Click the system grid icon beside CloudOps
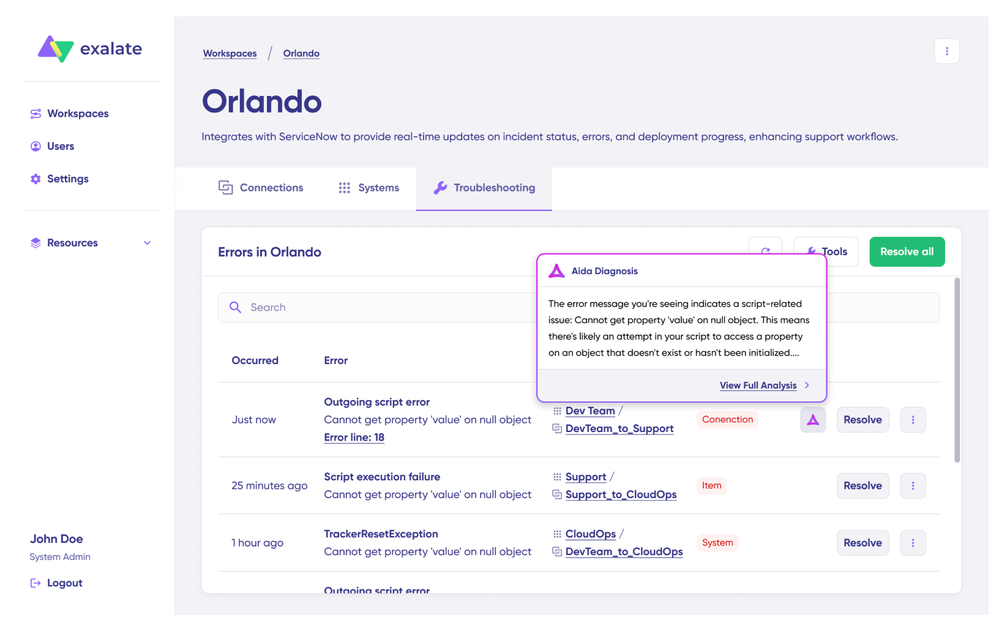This screenshot has width=999, height=629. coord(557,534)
